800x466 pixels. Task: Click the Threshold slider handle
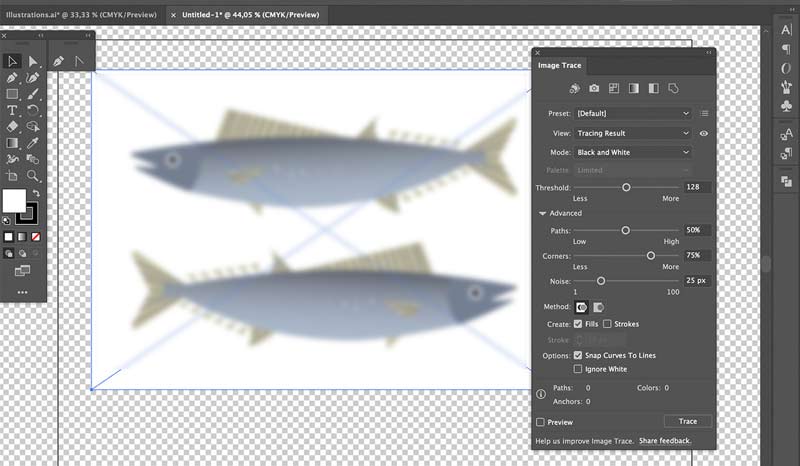tap(626, 187)
